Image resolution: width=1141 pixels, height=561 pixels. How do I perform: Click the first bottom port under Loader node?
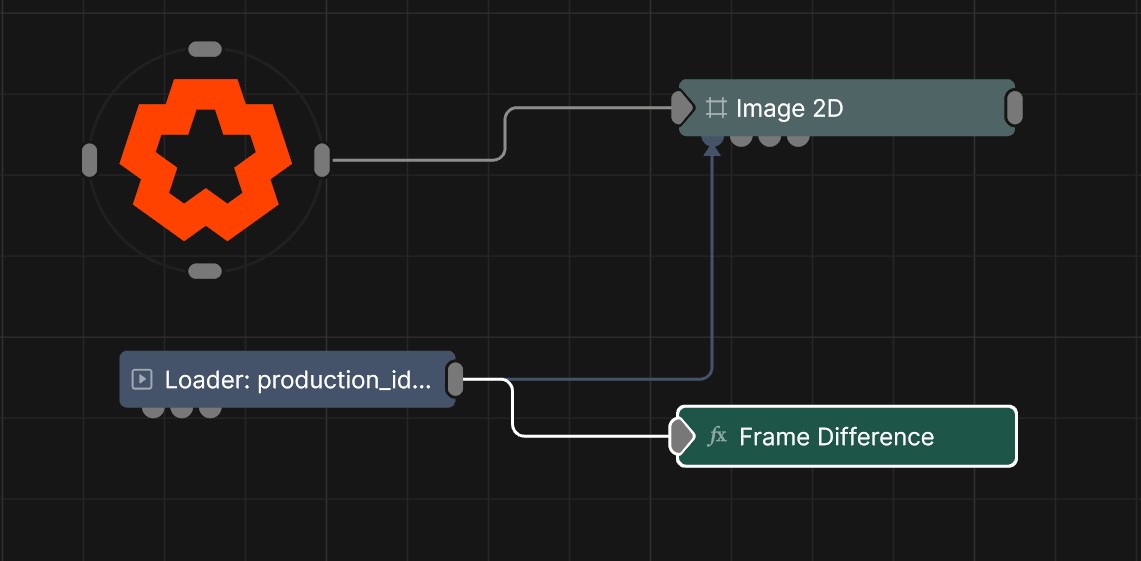pyautogui.click(x=153, y=410)
